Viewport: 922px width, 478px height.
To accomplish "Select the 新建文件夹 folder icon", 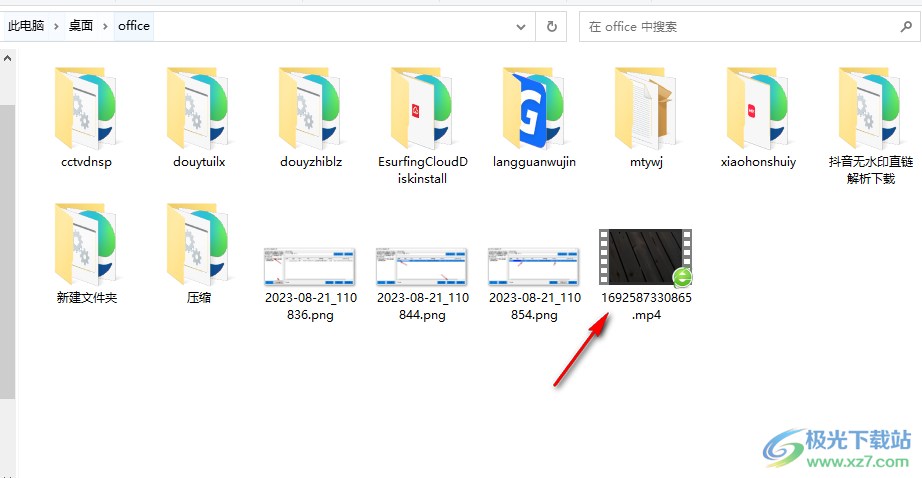I will point(86,245).
